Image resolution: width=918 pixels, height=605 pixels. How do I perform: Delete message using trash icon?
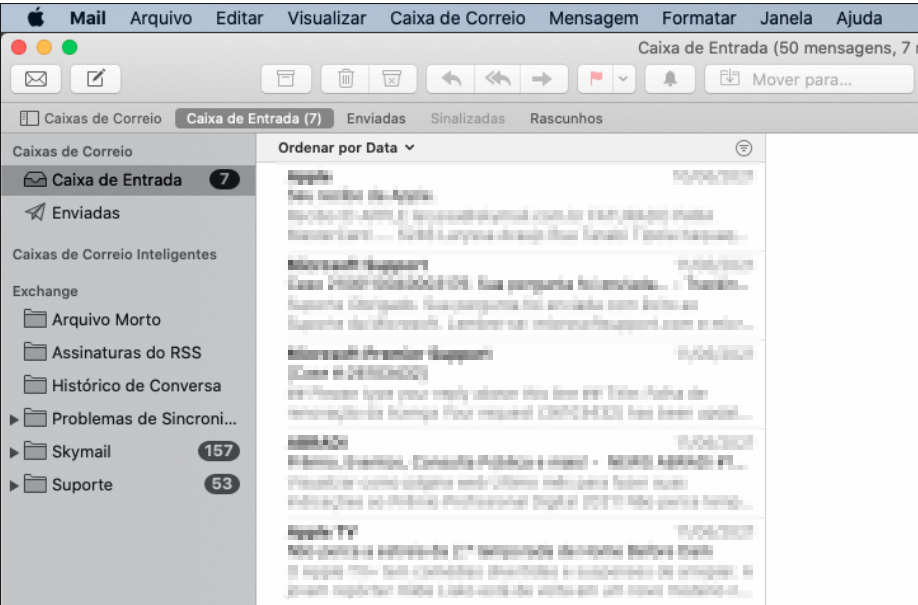click(345, 78)
